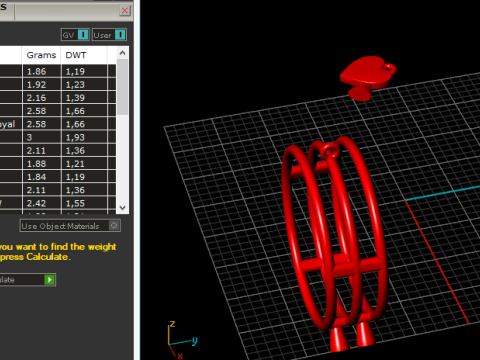Click the green Calculate arrow button
Viewport: 480px width, 360px height.
(49, 280)
